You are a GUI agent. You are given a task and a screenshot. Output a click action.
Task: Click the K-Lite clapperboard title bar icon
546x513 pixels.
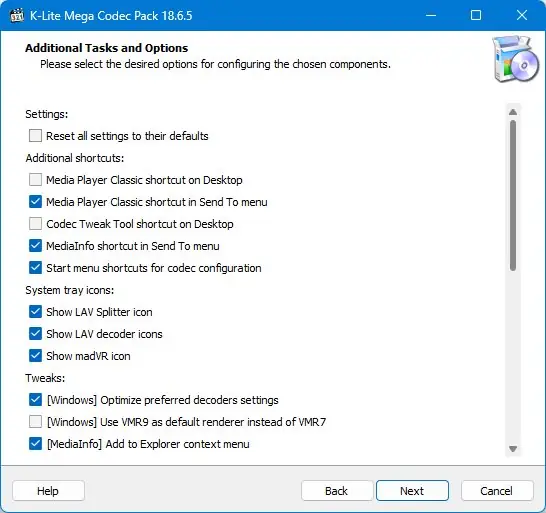coord(16,16)
